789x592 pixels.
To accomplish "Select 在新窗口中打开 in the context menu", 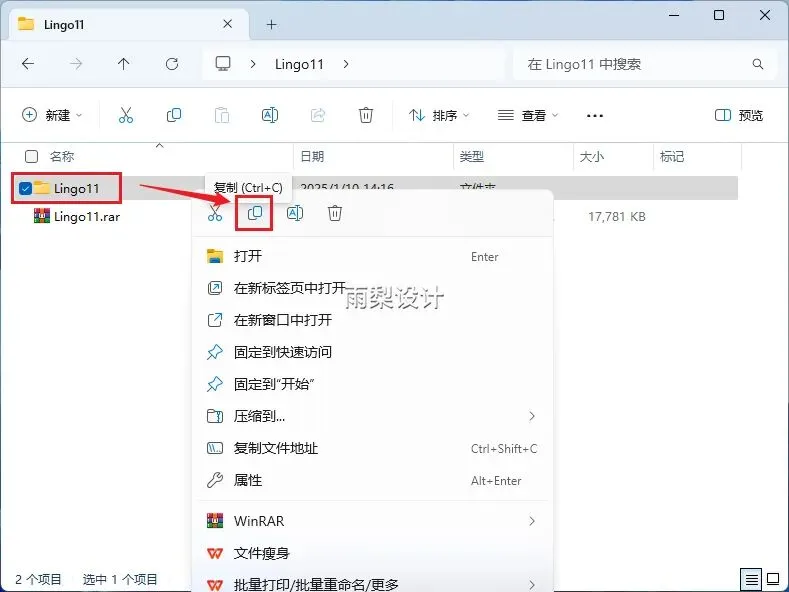I will tap(372, 320).
